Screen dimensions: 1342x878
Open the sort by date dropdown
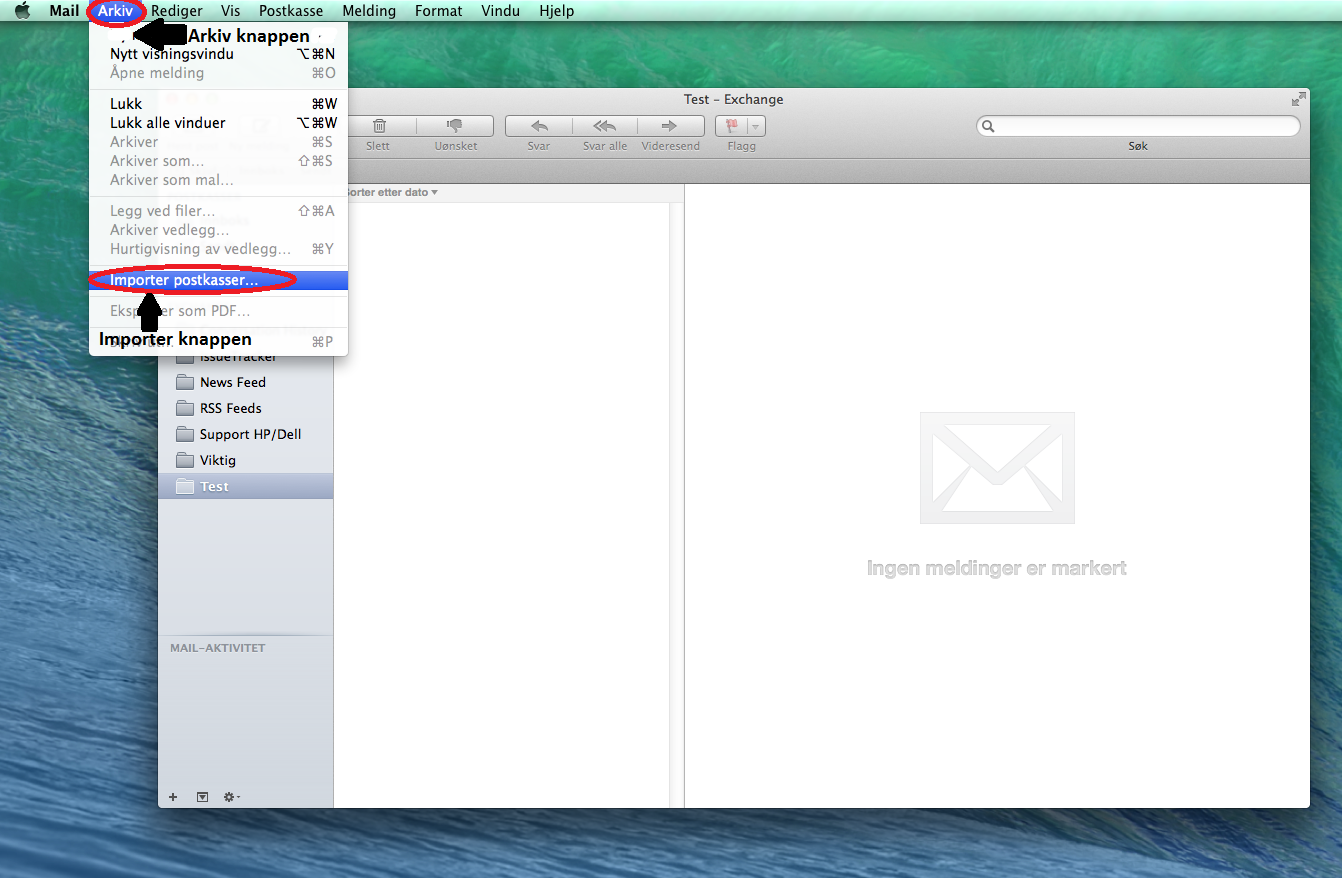390,192
